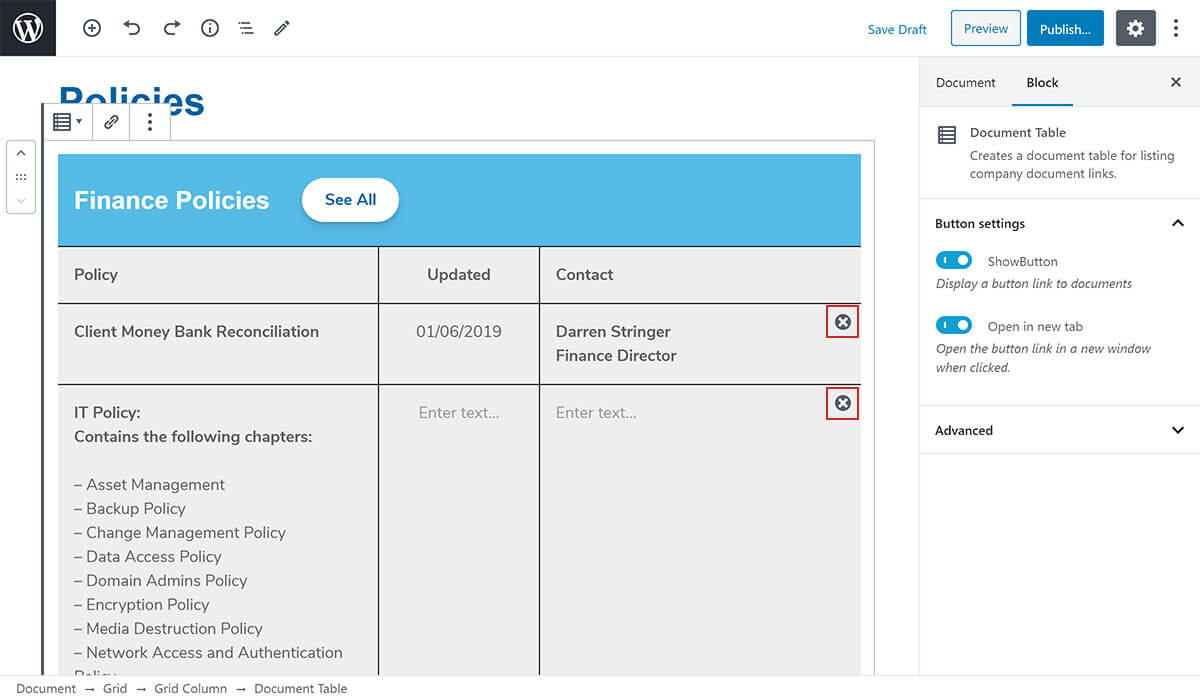
Task: Open the content structure info icon
Action: click(x=210, y=29)
